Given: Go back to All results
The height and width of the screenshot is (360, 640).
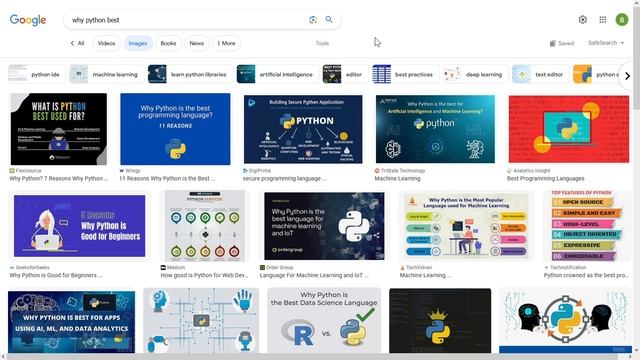Looking at the screenshot, I should [77, 43].
